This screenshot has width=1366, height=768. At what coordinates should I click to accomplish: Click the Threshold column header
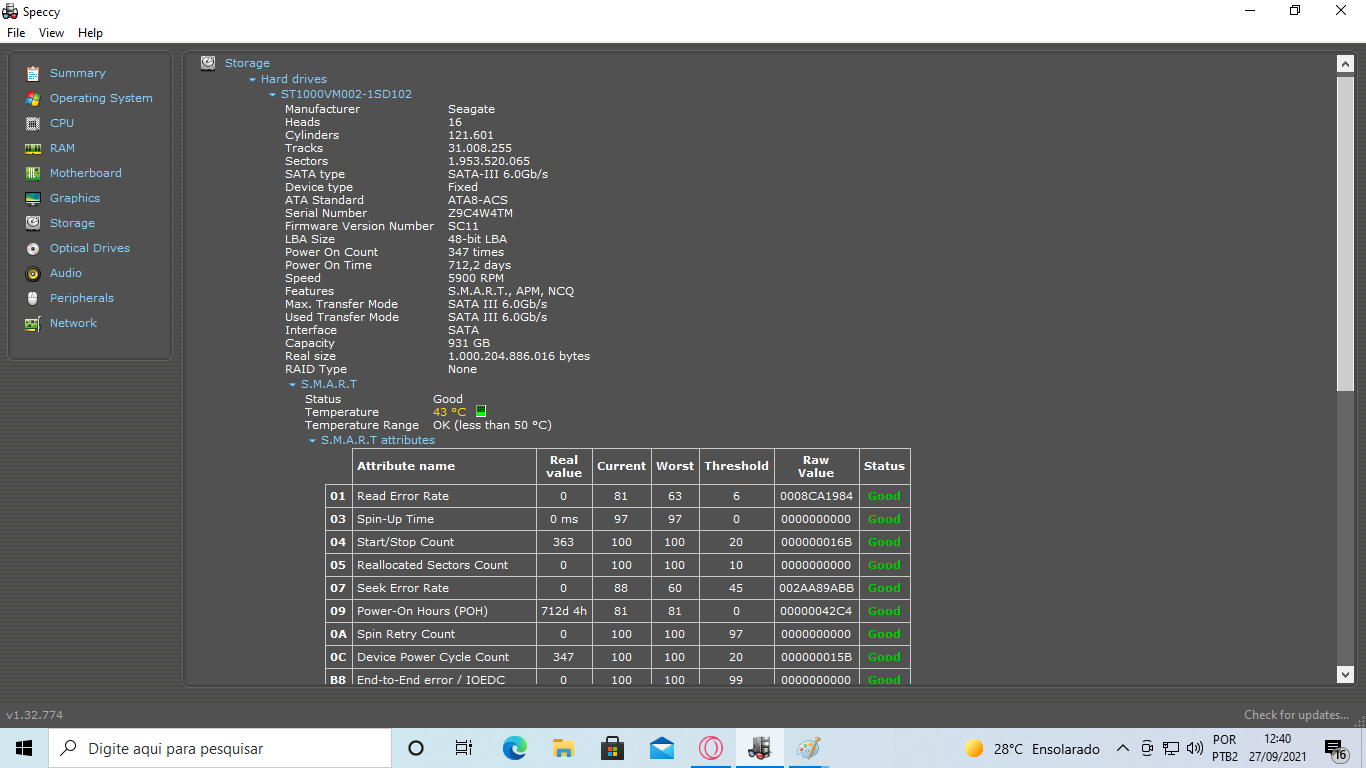click(736, 466)
